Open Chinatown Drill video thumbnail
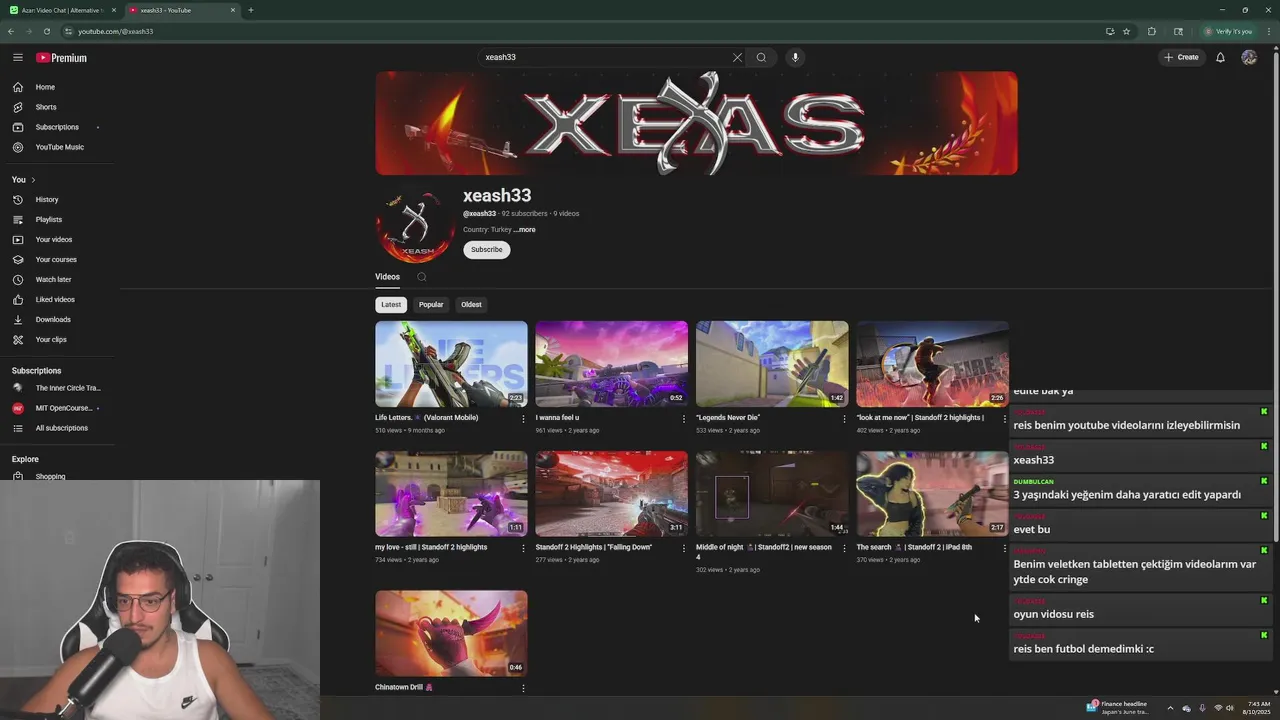Screen dimensions: 1280x720 [x=451, y=633]
